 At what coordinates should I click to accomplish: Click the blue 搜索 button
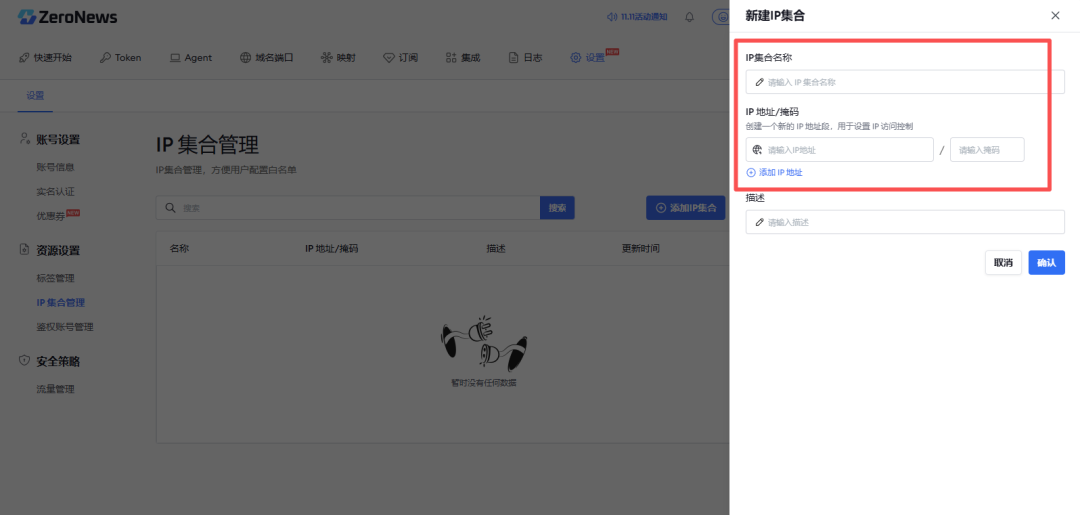557,207
